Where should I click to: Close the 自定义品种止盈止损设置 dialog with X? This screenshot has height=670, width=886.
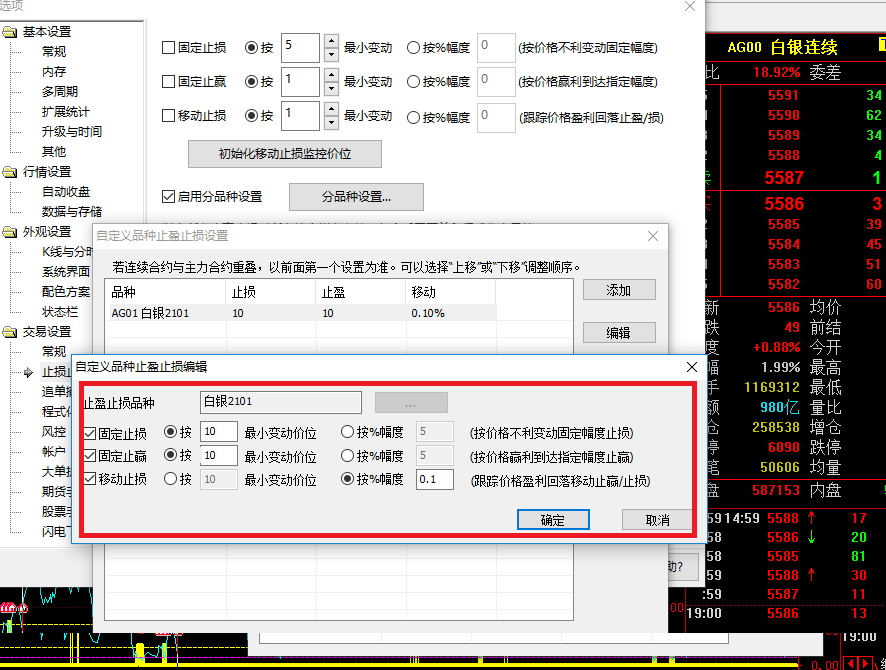click(x=653, y=236)
